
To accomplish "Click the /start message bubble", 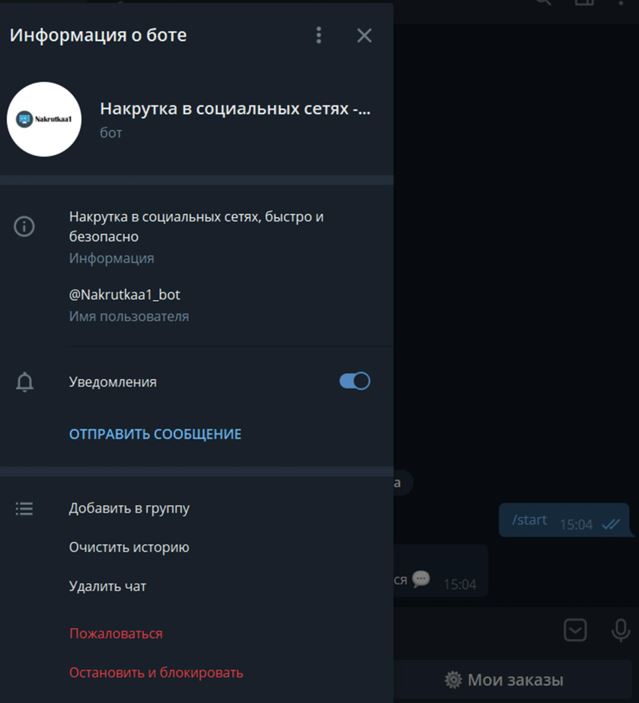I will click(565, 520).
